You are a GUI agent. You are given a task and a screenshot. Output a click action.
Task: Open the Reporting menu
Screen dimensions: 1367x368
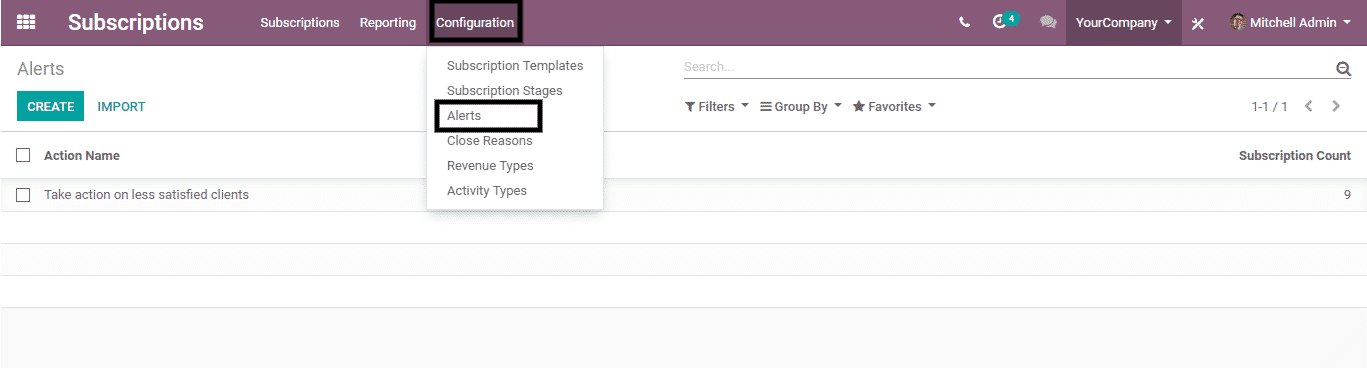pyautogui.click(x=388, y=22)
